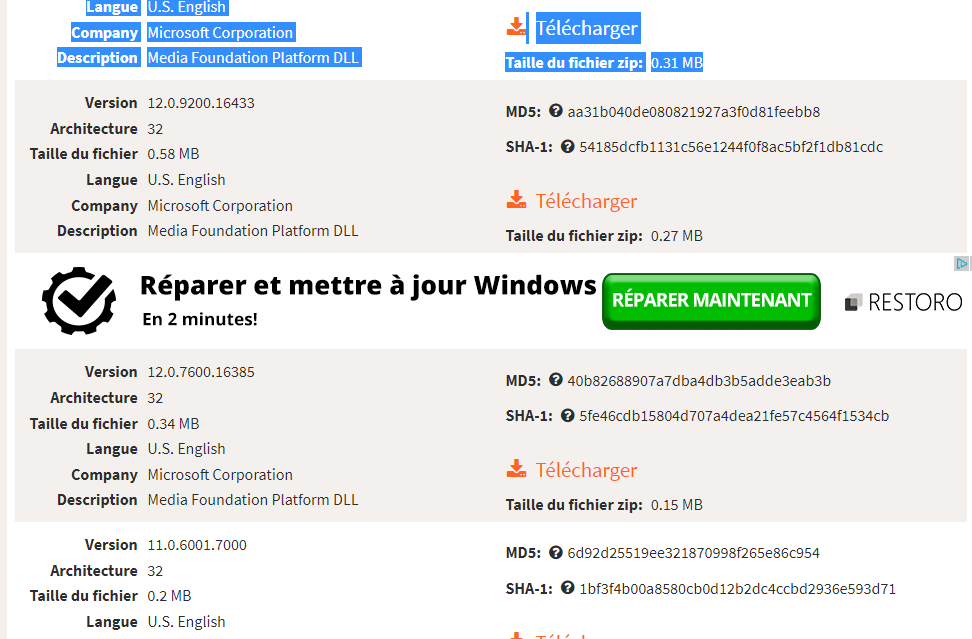The width and height of the screenshot is (972, 639).
Task: Click version number 11.0.6001.7000
Action: tap(197, 545)
